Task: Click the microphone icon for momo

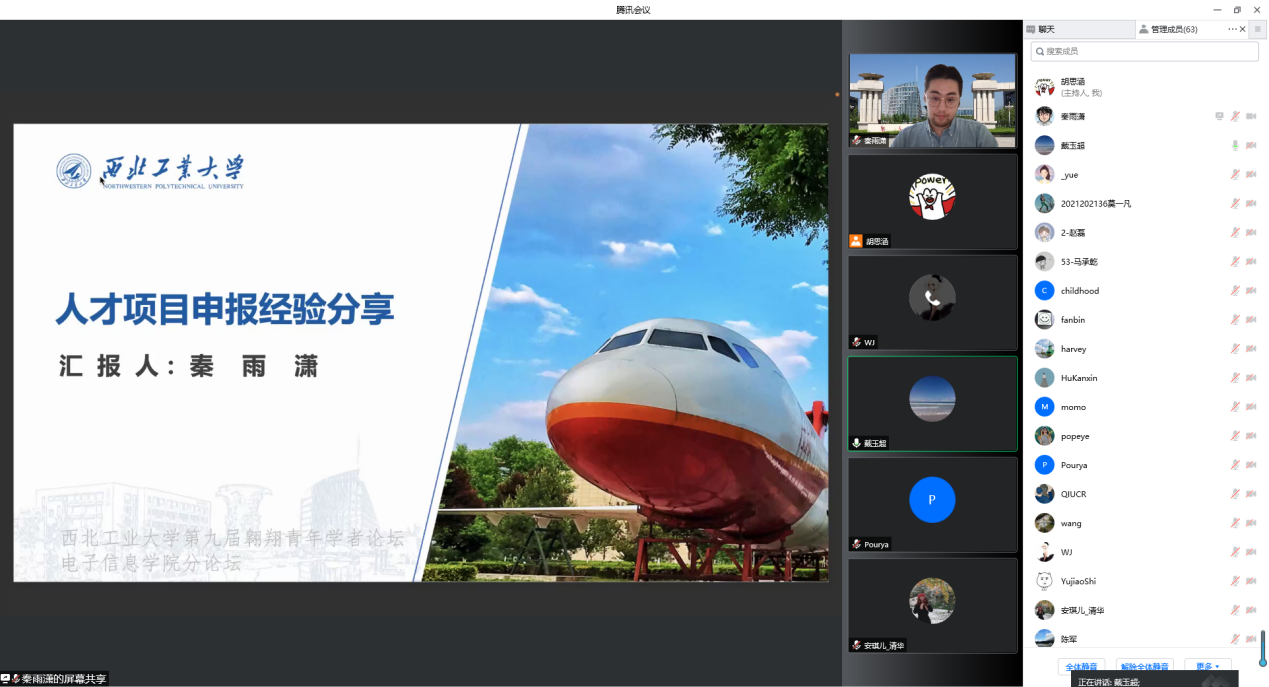Action: click(x=1235, y=407)
